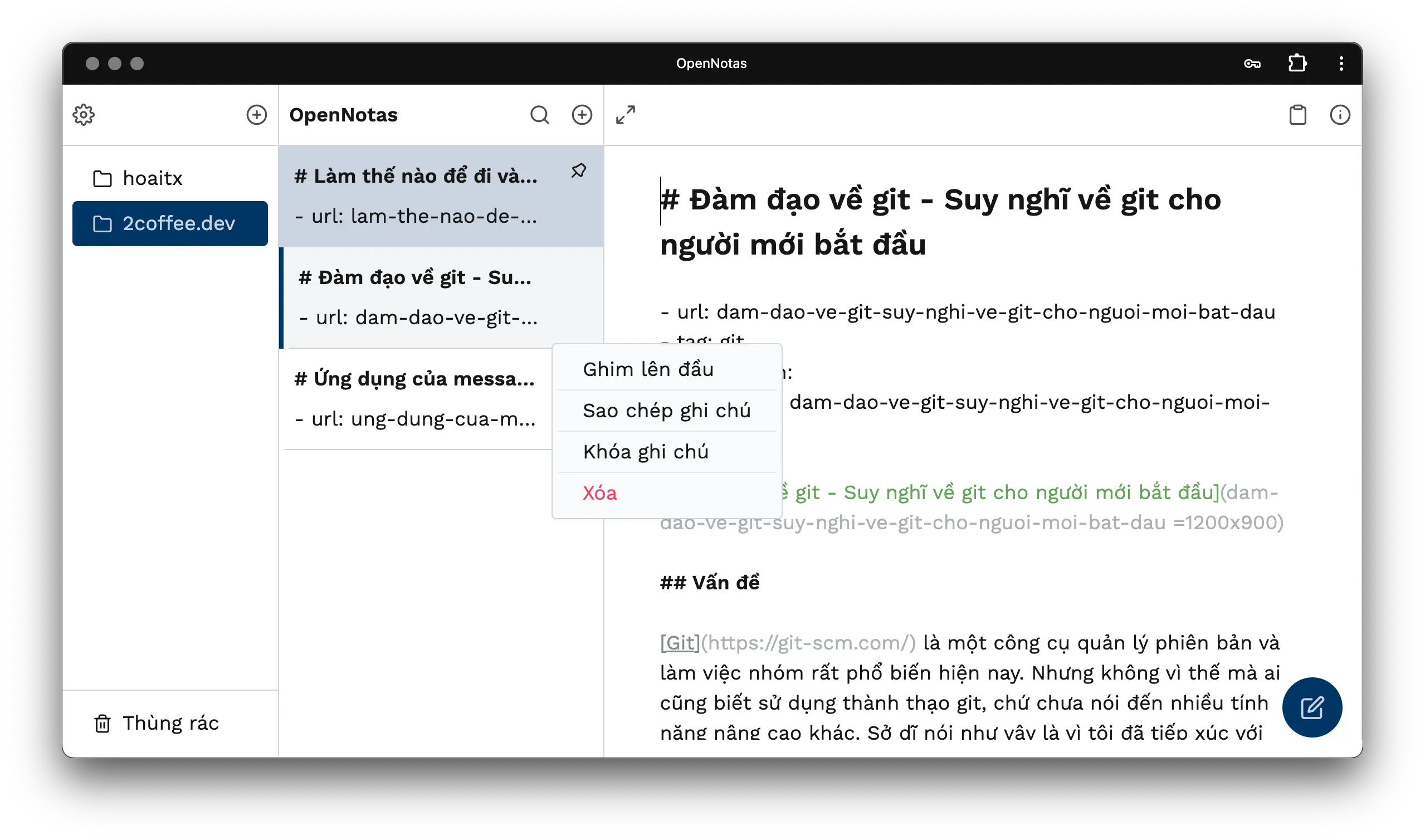This screenshot has width=1425, height=840.
Task: Open the trash icon next to Thùng rác
Action: click(x=103, y=724)
